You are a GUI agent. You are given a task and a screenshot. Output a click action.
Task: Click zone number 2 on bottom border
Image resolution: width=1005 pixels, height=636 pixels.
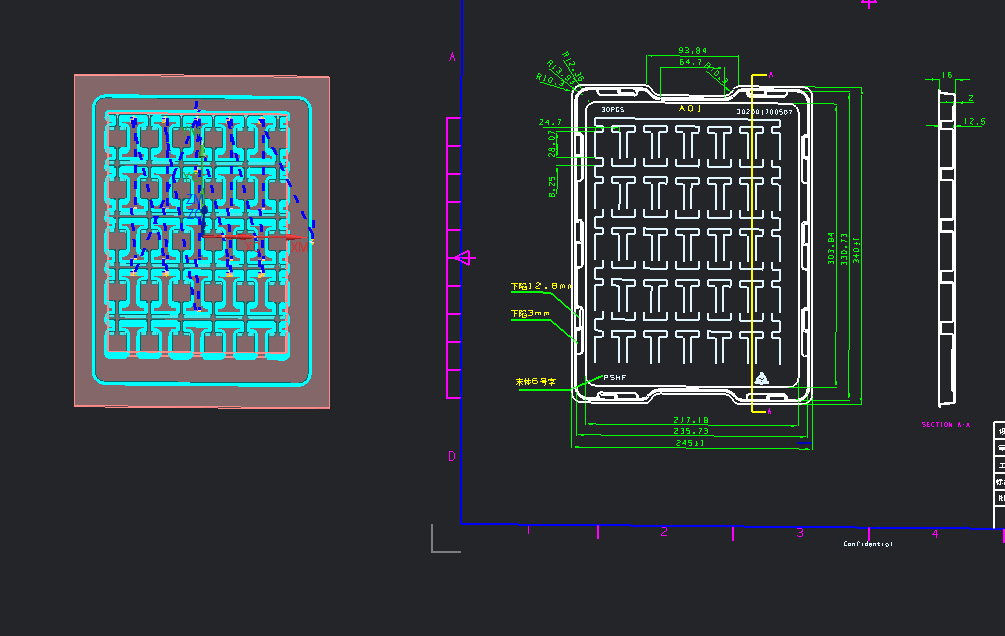(664, 532)
